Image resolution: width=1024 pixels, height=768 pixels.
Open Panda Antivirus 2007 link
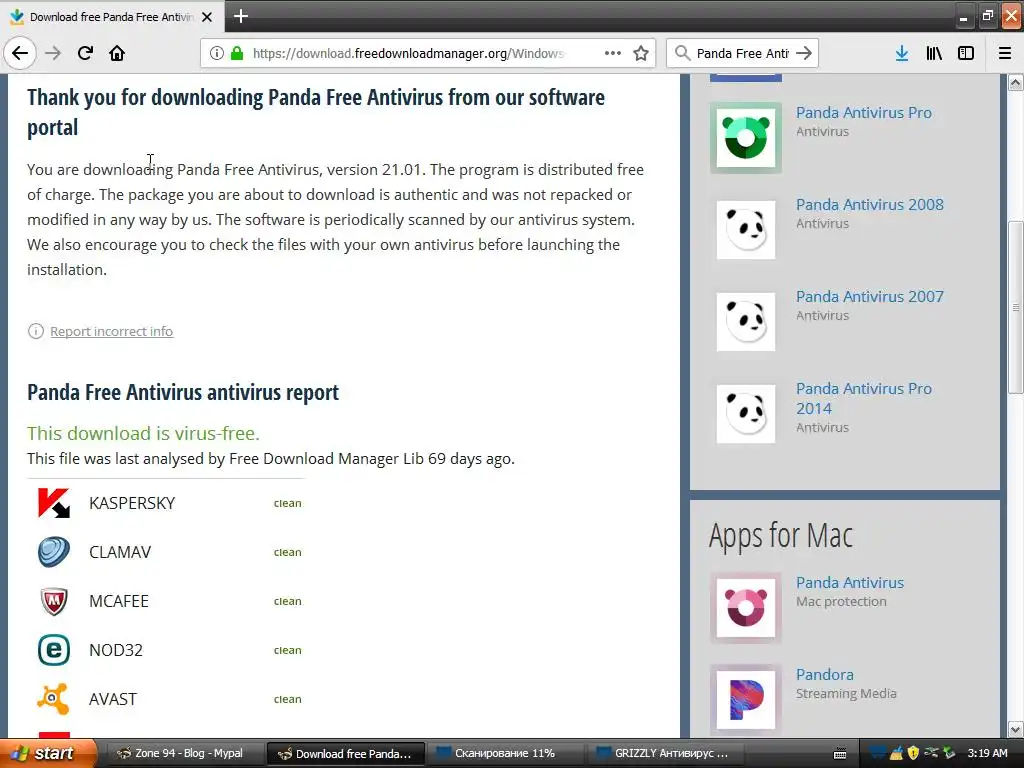tap(869, 296)
